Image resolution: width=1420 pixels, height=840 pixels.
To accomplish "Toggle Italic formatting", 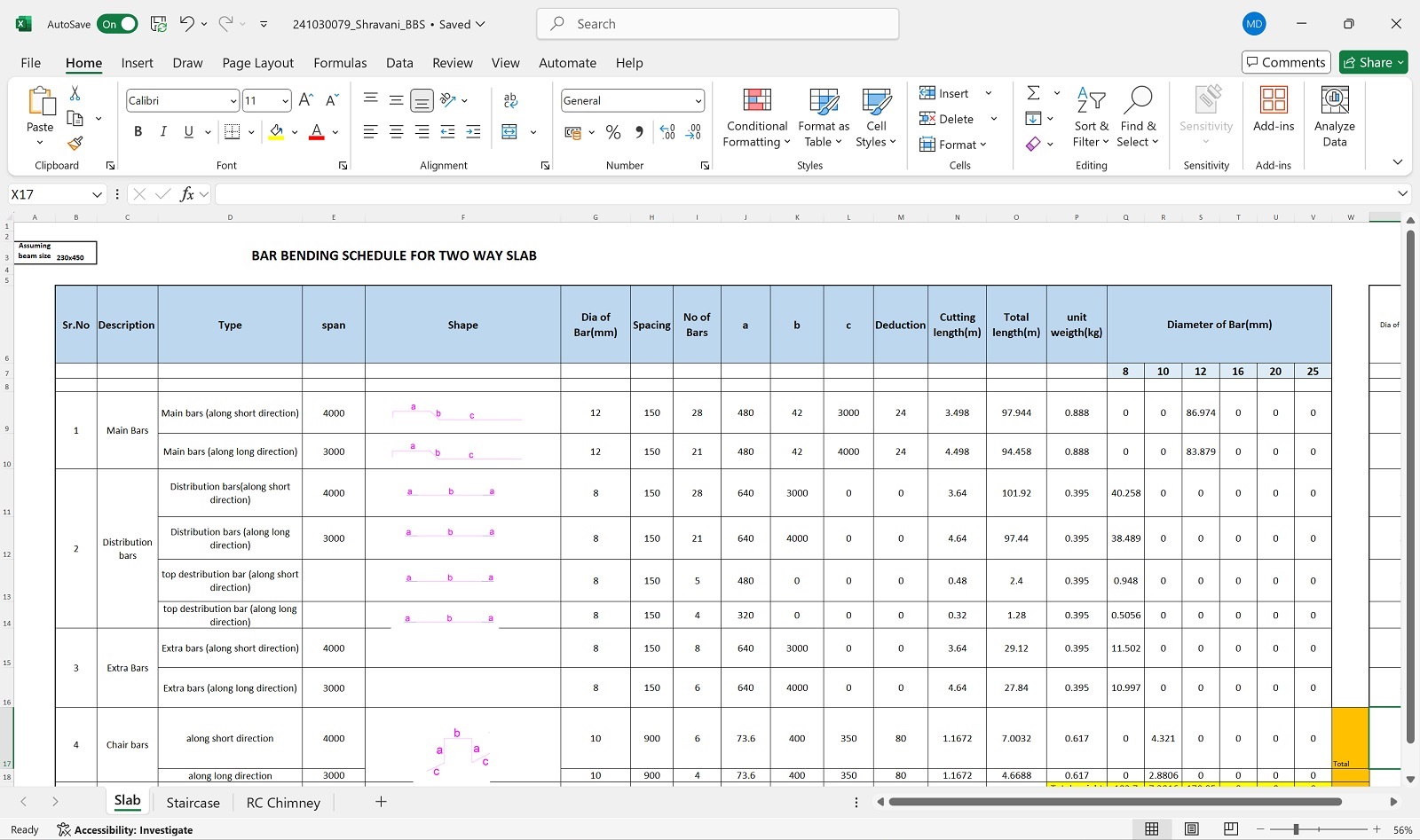I will tap(163, 132).
